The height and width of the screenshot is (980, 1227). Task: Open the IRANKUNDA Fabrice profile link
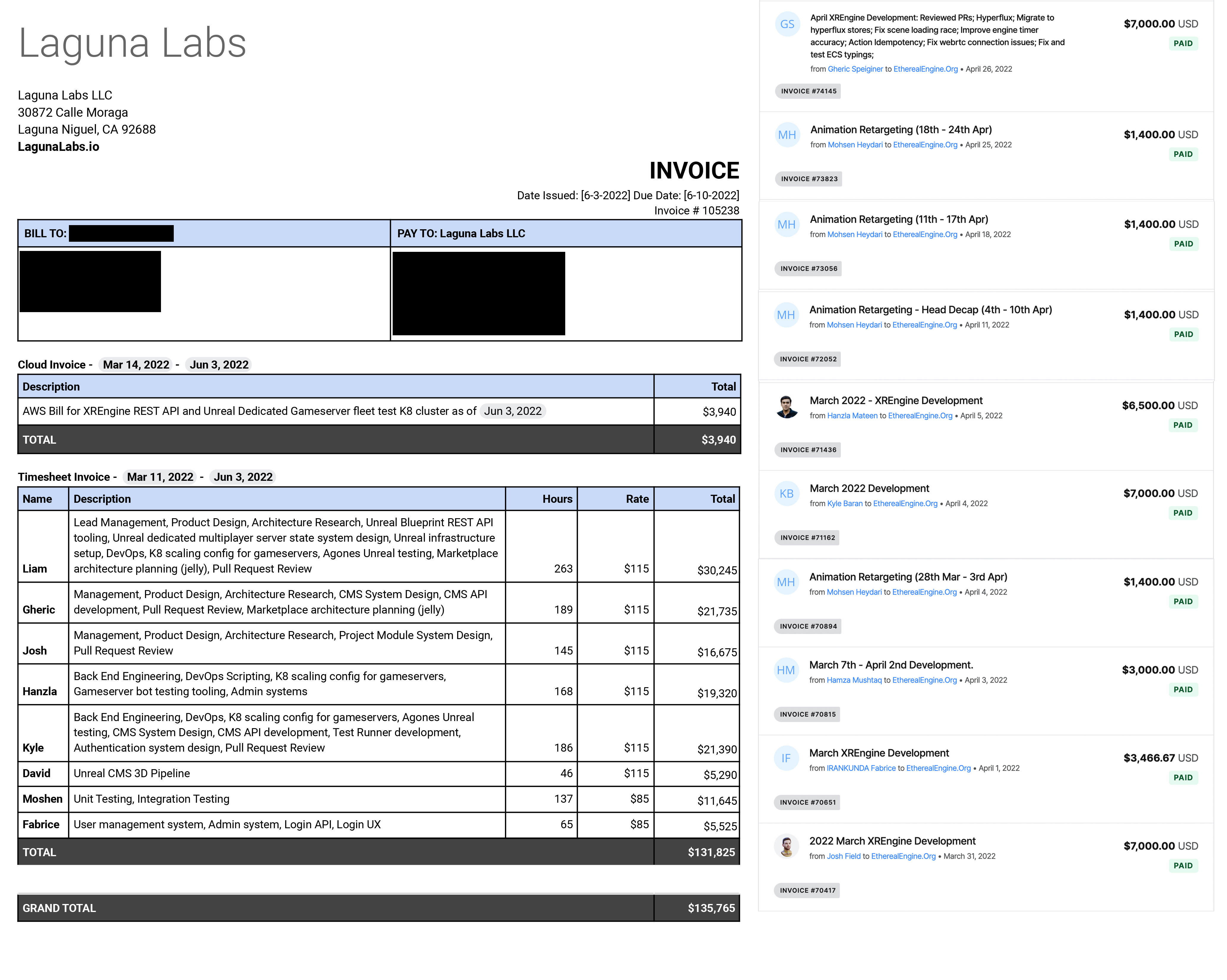tap(861, 768)
